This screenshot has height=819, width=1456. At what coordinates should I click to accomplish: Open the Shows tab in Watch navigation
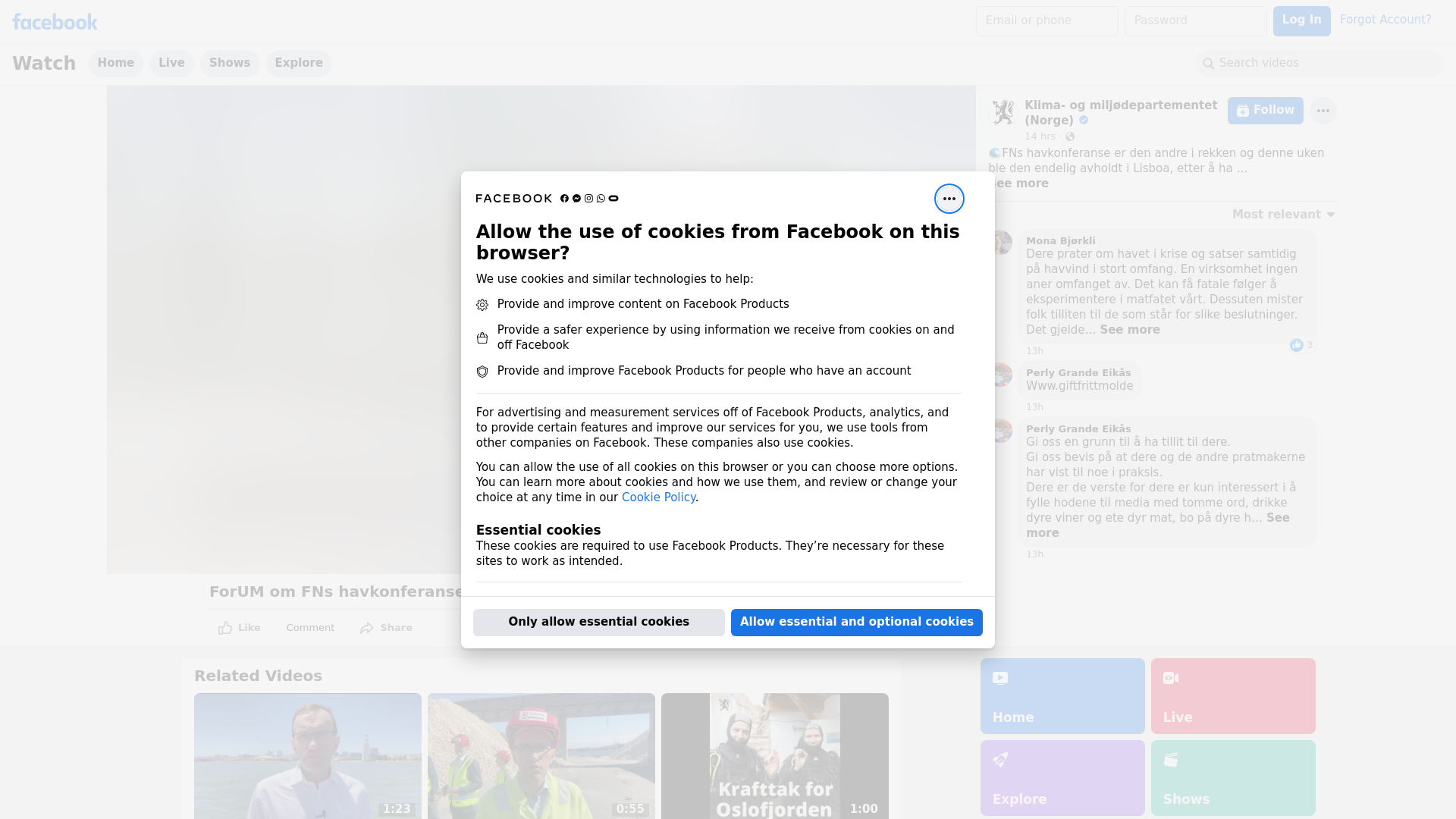coord(230,64)
